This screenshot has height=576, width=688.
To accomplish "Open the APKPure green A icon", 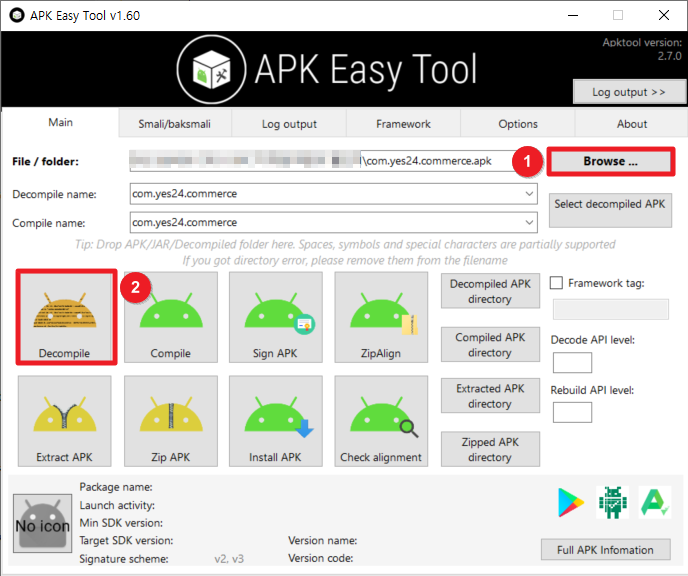I will 654,502.
